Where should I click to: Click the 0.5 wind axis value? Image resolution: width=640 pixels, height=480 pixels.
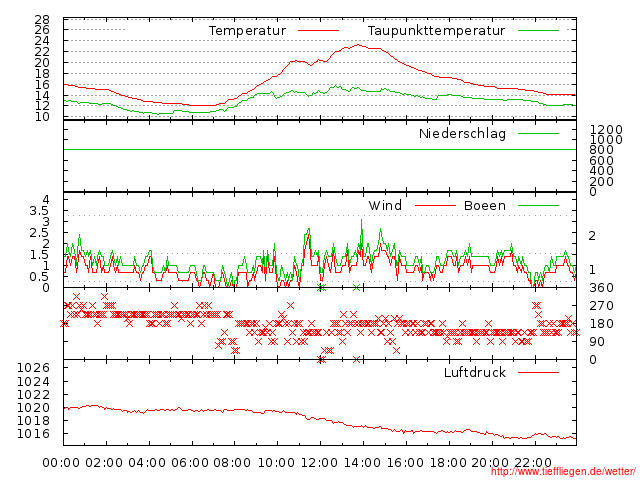[39, 276]
